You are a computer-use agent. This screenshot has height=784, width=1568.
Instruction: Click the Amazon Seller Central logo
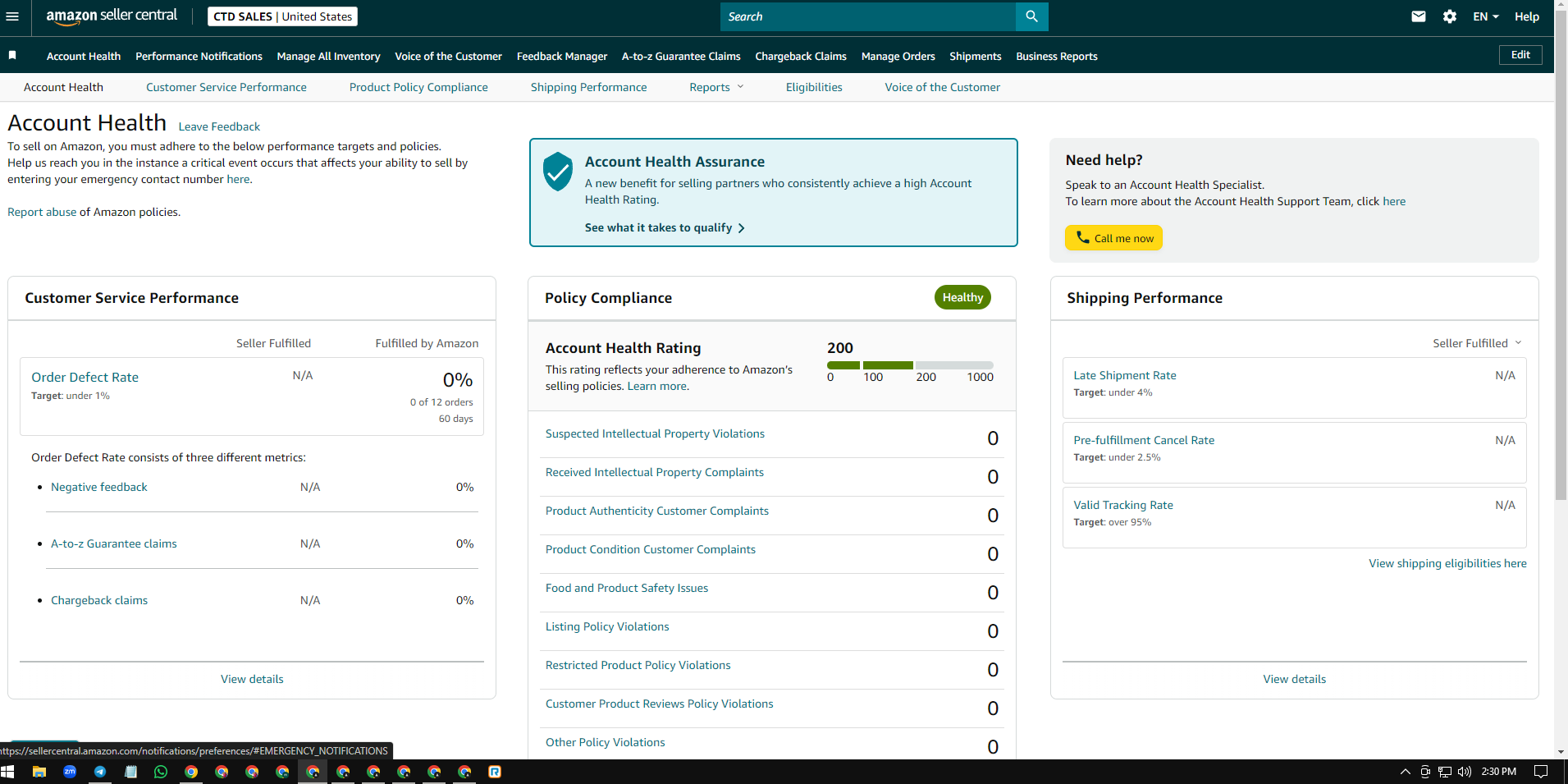click(111, 16)
